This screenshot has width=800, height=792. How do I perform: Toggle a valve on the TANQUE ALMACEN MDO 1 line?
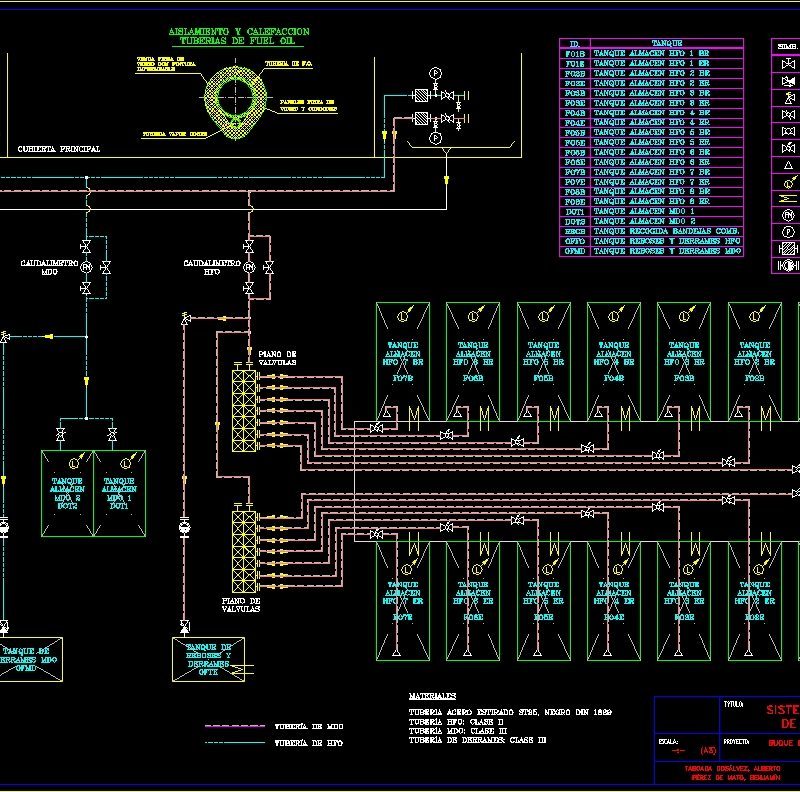pyautogui.click(x=112, y=434)
